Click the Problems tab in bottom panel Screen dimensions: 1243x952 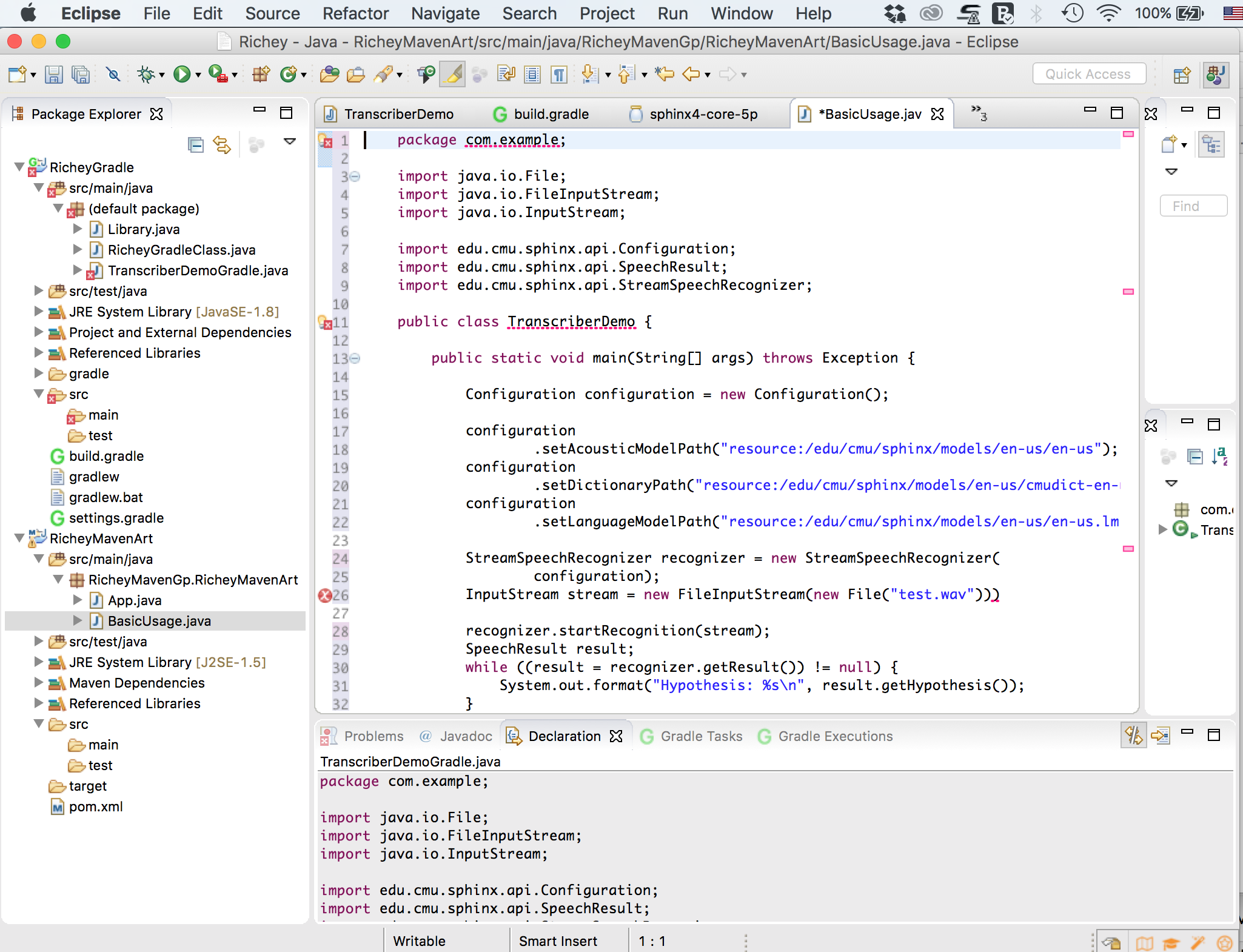(x=364, y=736)
